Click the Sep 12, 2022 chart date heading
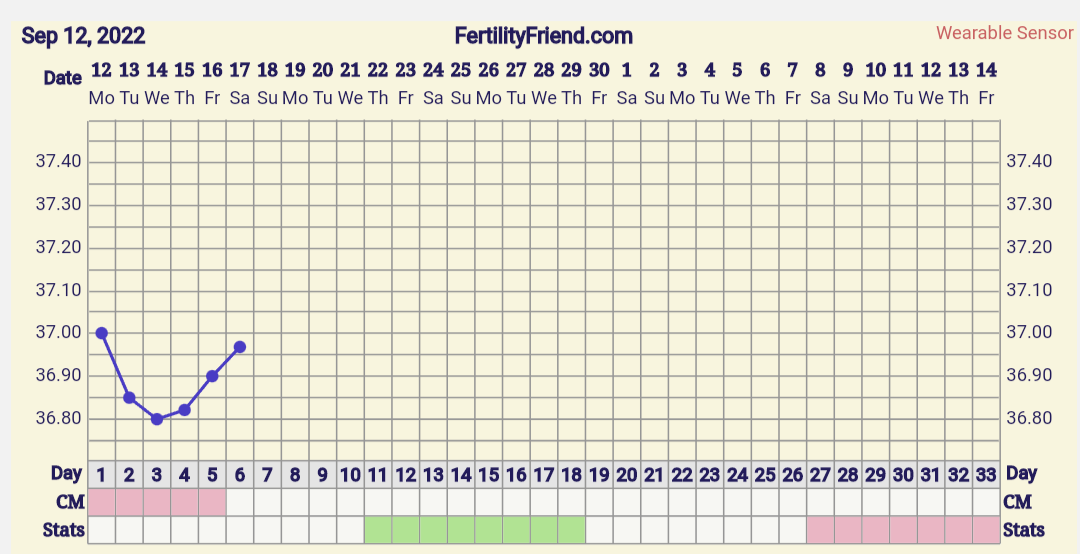1080x554 pixels. click(83, 36)
